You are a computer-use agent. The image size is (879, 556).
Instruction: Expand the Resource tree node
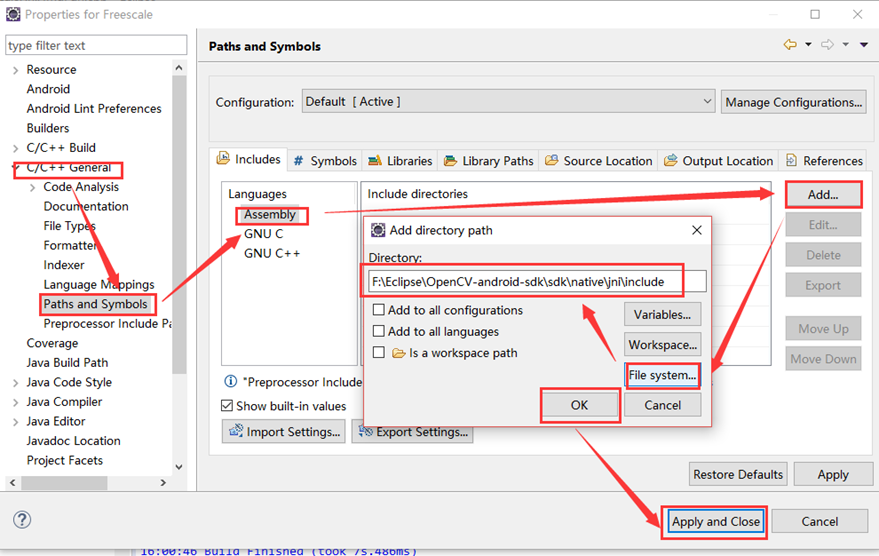pos(15,70)
